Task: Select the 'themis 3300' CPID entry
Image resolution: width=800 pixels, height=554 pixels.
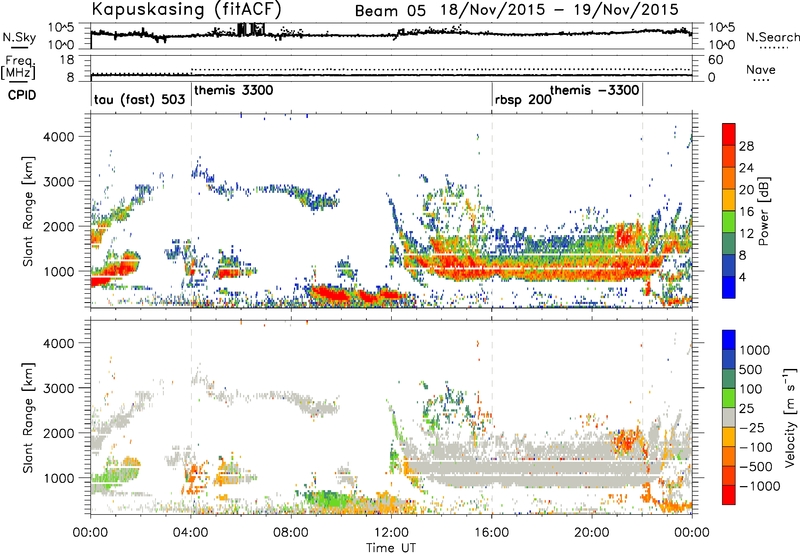Action: coord(234,90)
